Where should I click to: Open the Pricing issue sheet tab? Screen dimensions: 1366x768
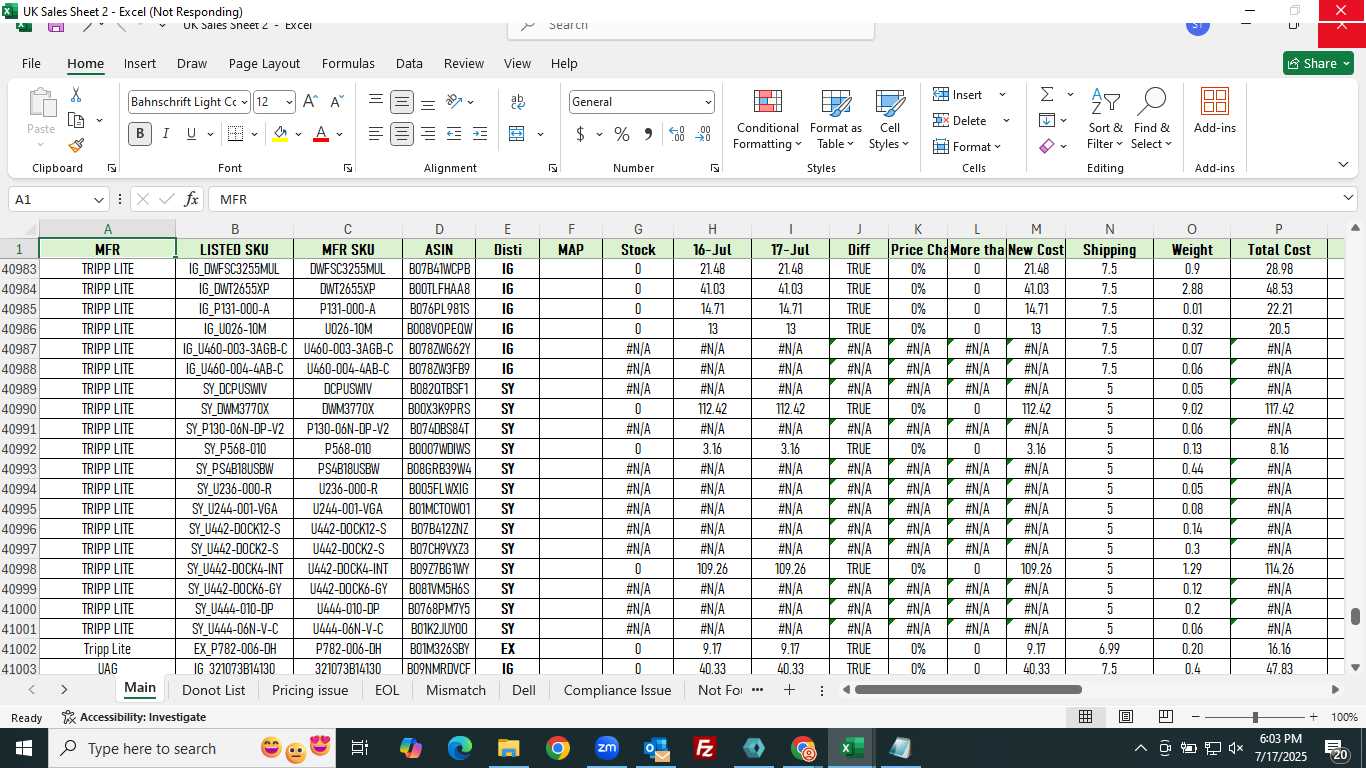[x=310, y=690]
